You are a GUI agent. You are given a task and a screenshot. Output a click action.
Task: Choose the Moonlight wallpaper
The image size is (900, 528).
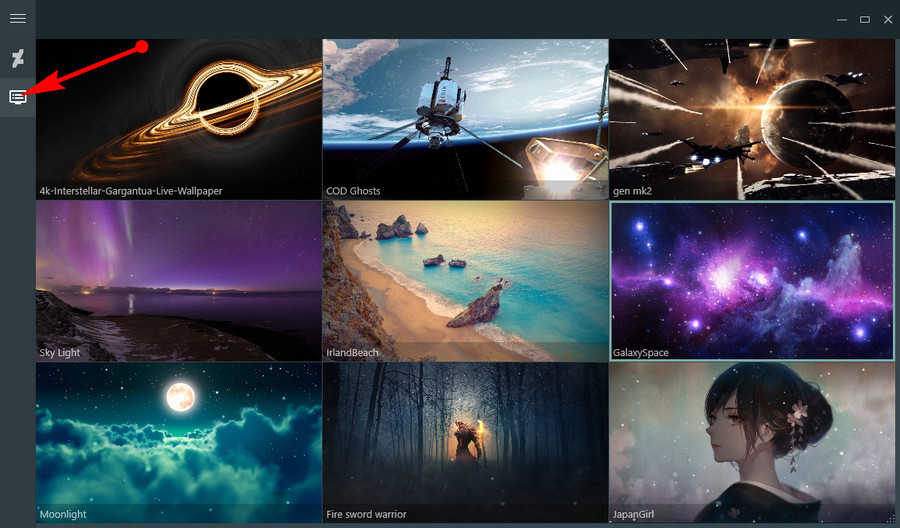(179, 442)
